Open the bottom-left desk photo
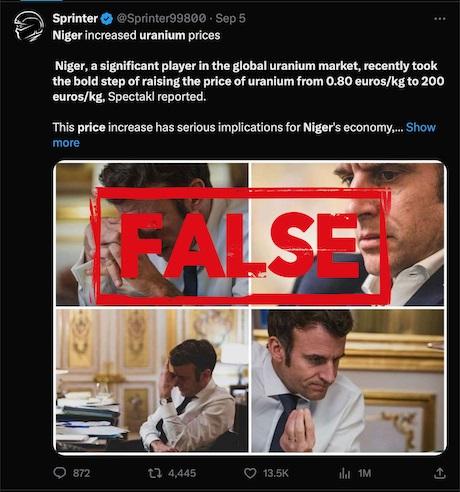460x492 pixels. pyautogui.click(x=152, y=380)
